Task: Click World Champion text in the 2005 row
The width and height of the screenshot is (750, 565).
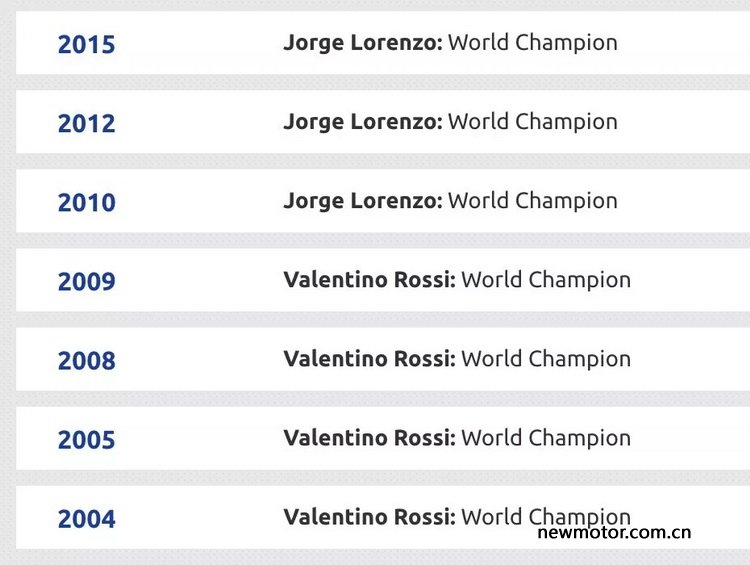Action: (546, 438)
